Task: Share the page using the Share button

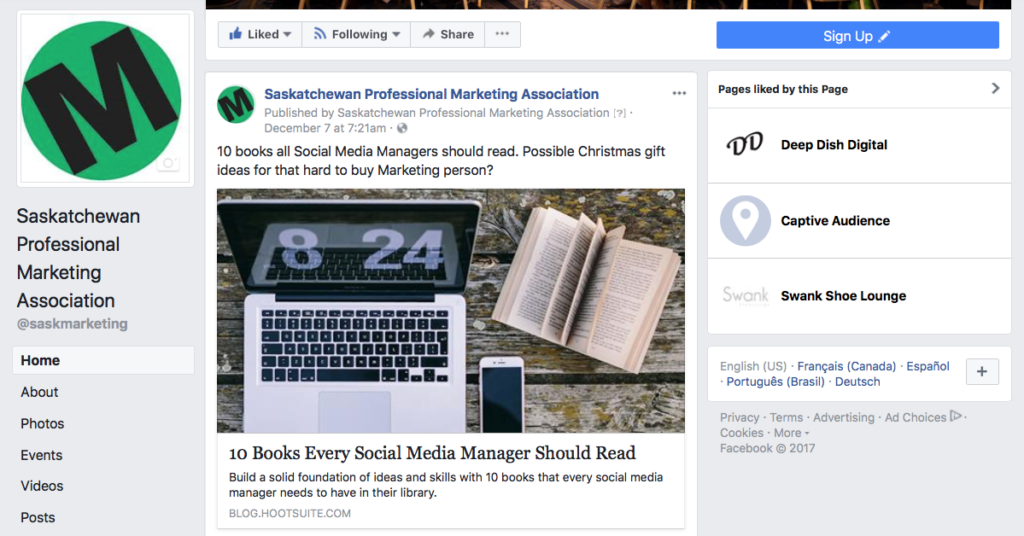Action: click(x=448, y=34)
